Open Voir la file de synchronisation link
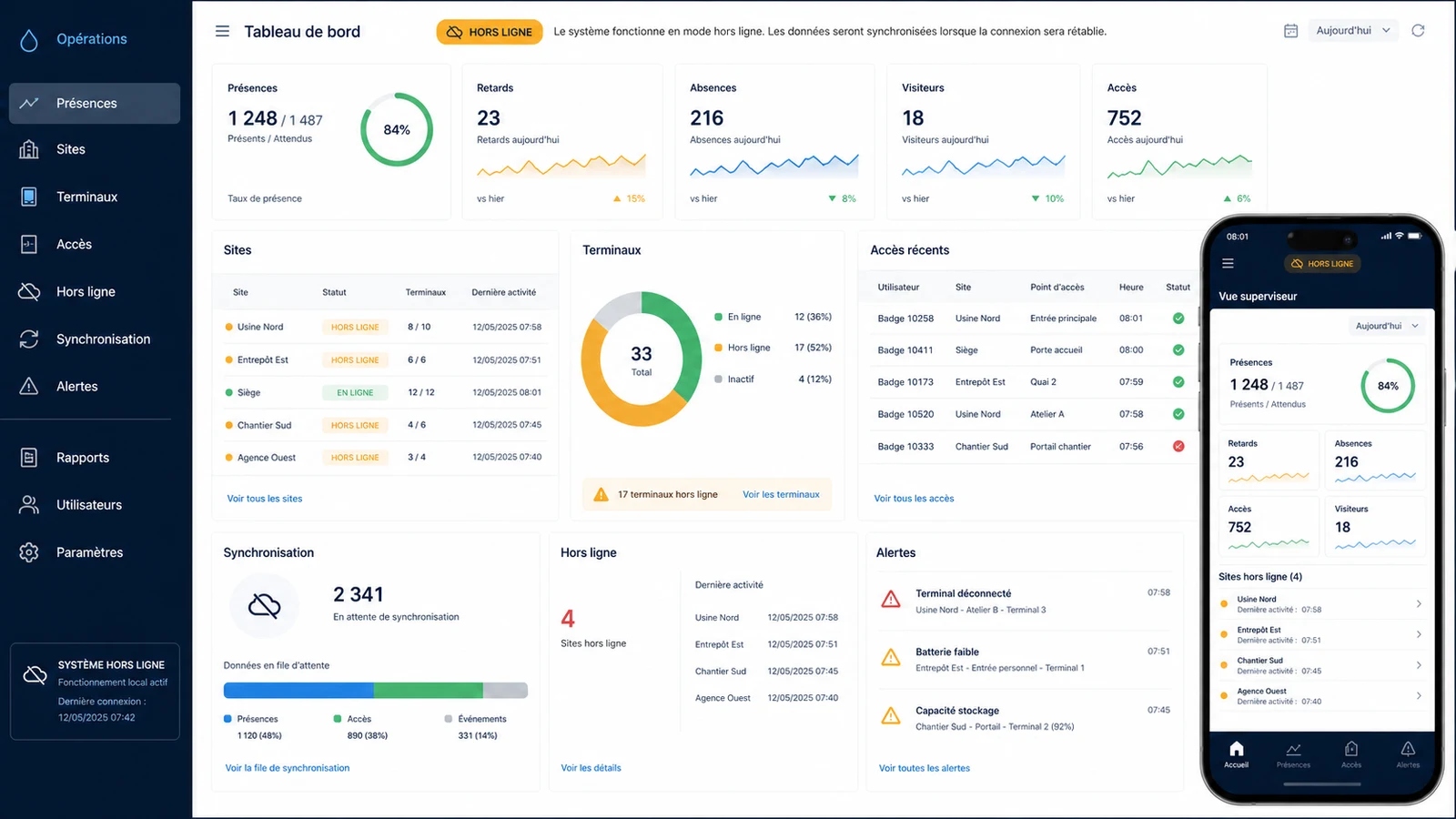Screen dimensions: 1456x819 tap(288, 768)
